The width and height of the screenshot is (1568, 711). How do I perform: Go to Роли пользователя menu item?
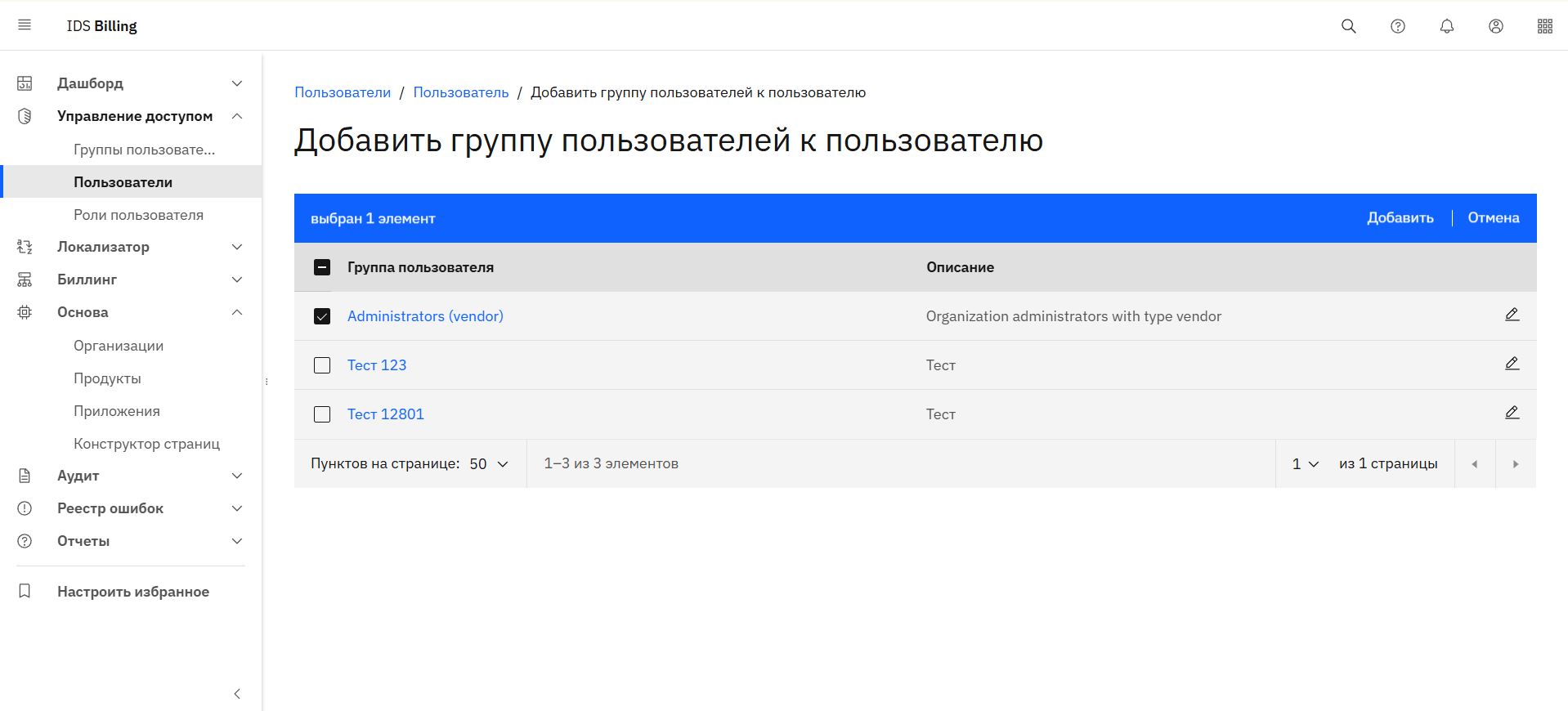click(x=138, y=215)
